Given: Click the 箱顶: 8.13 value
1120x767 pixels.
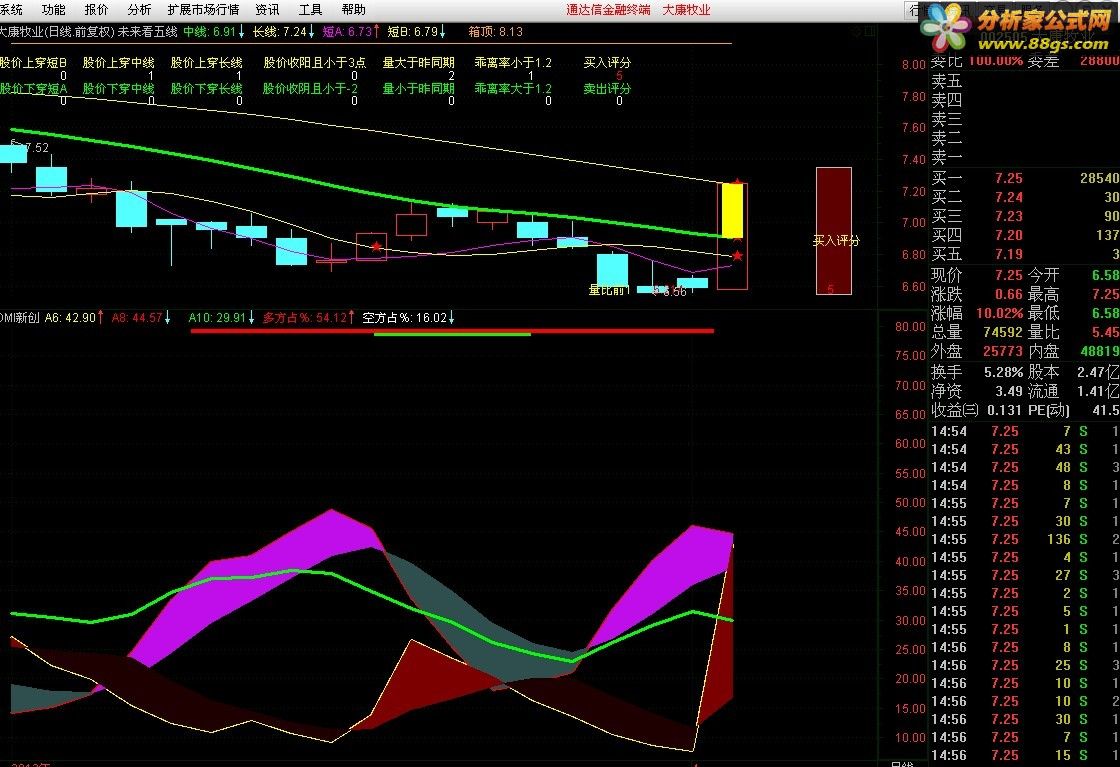Looking at the screenshot, I should [x=496, y=31].
